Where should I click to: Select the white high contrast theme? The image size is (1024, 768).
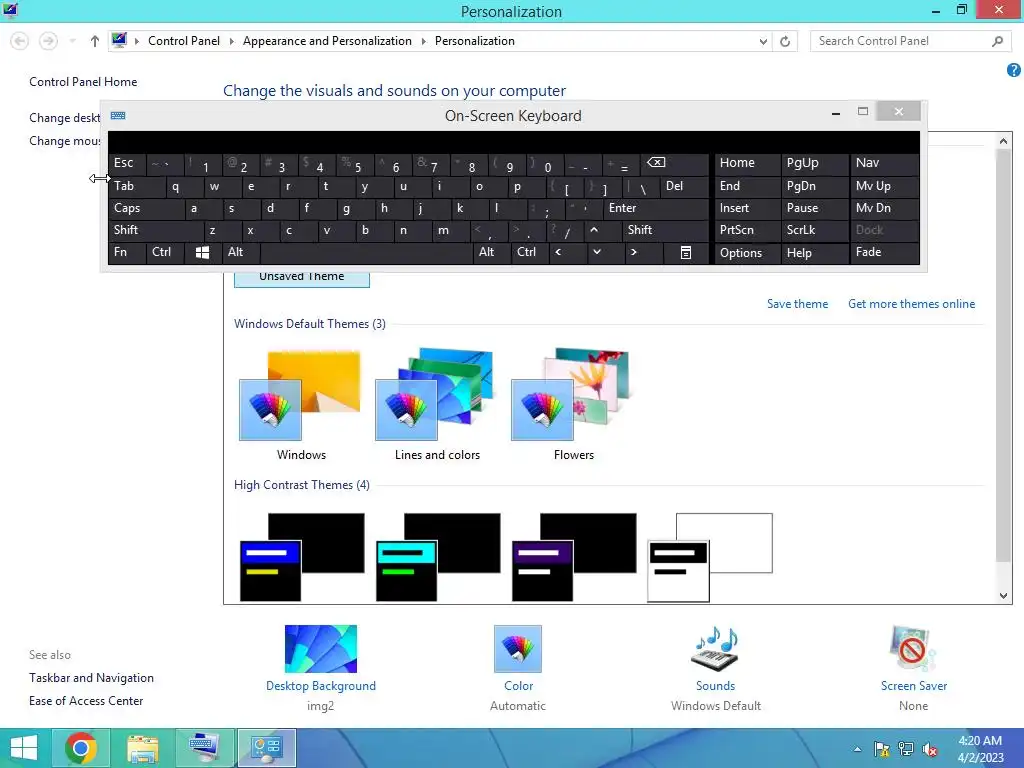710,557
